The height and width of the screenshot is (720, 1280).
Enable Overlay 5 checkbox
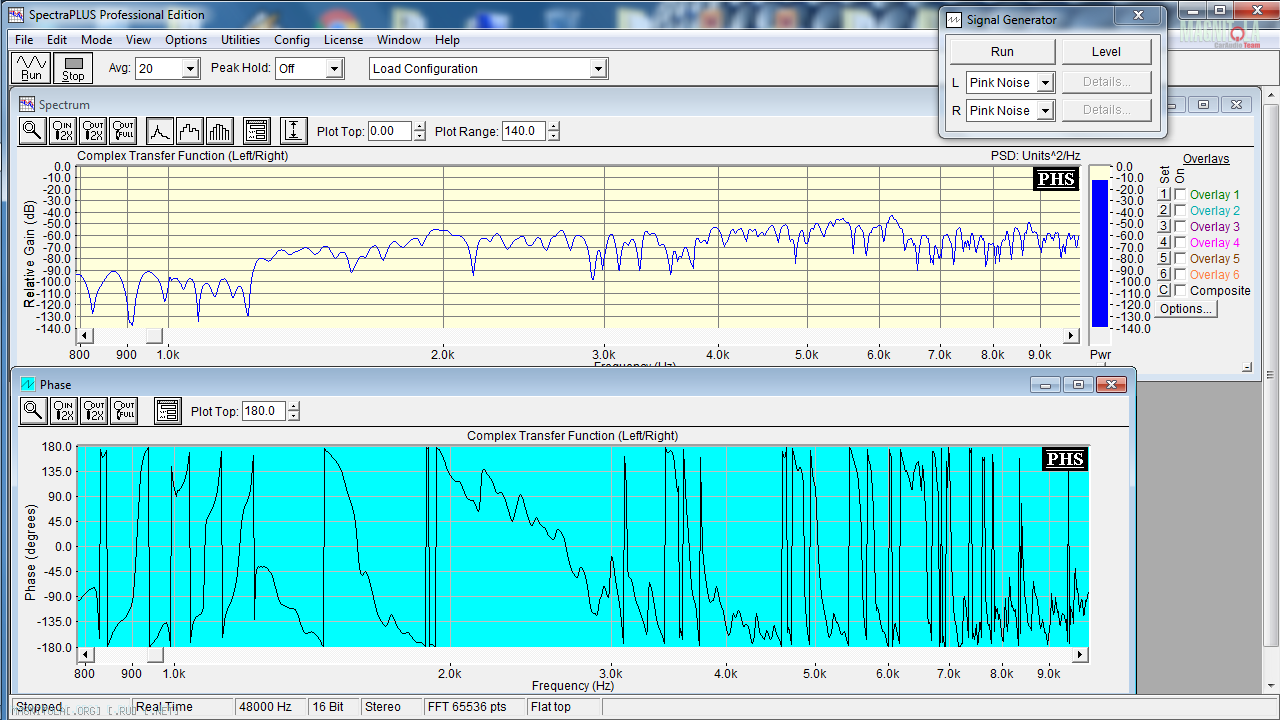1180,259
